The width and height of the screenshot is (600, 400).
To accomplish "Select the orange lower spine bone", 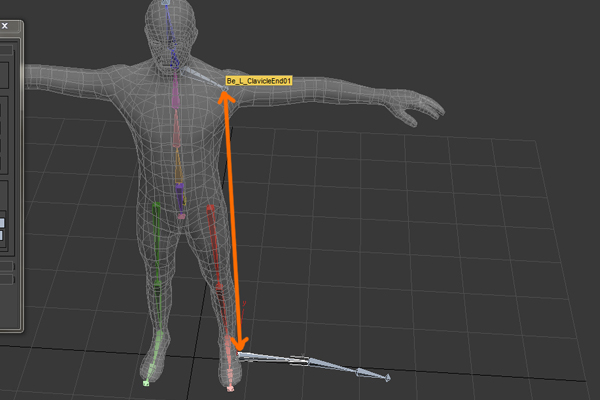I will pyautogui.click(x=179, y=165).
